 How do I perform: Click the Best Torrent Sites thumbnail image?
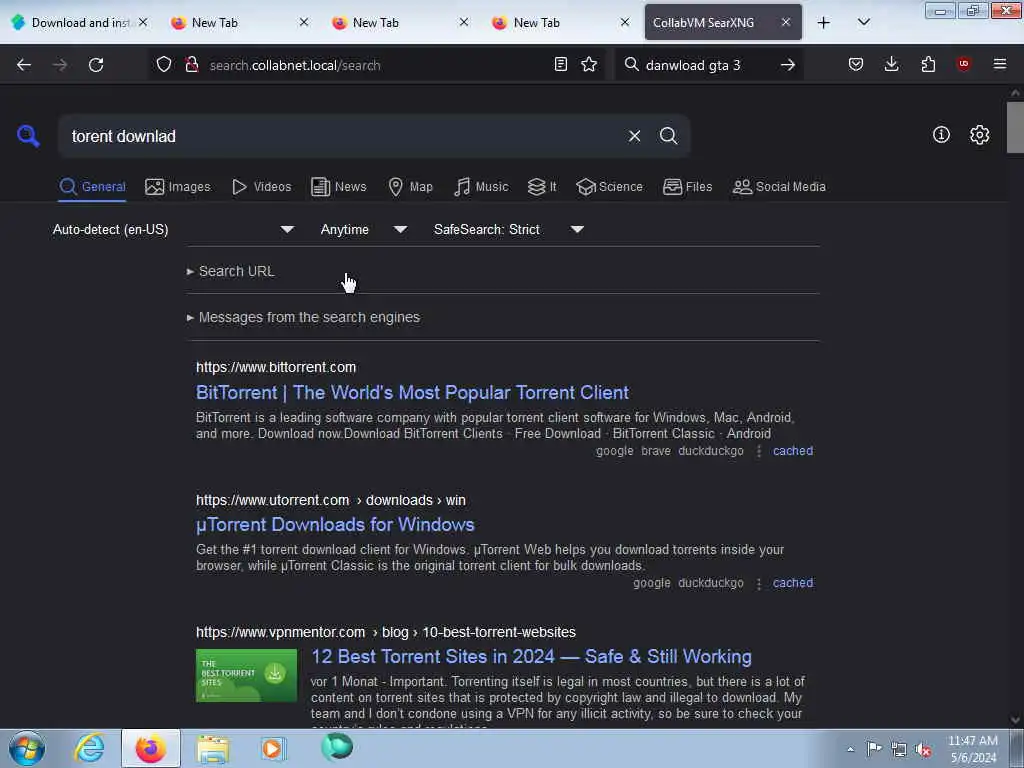[246, 675]
